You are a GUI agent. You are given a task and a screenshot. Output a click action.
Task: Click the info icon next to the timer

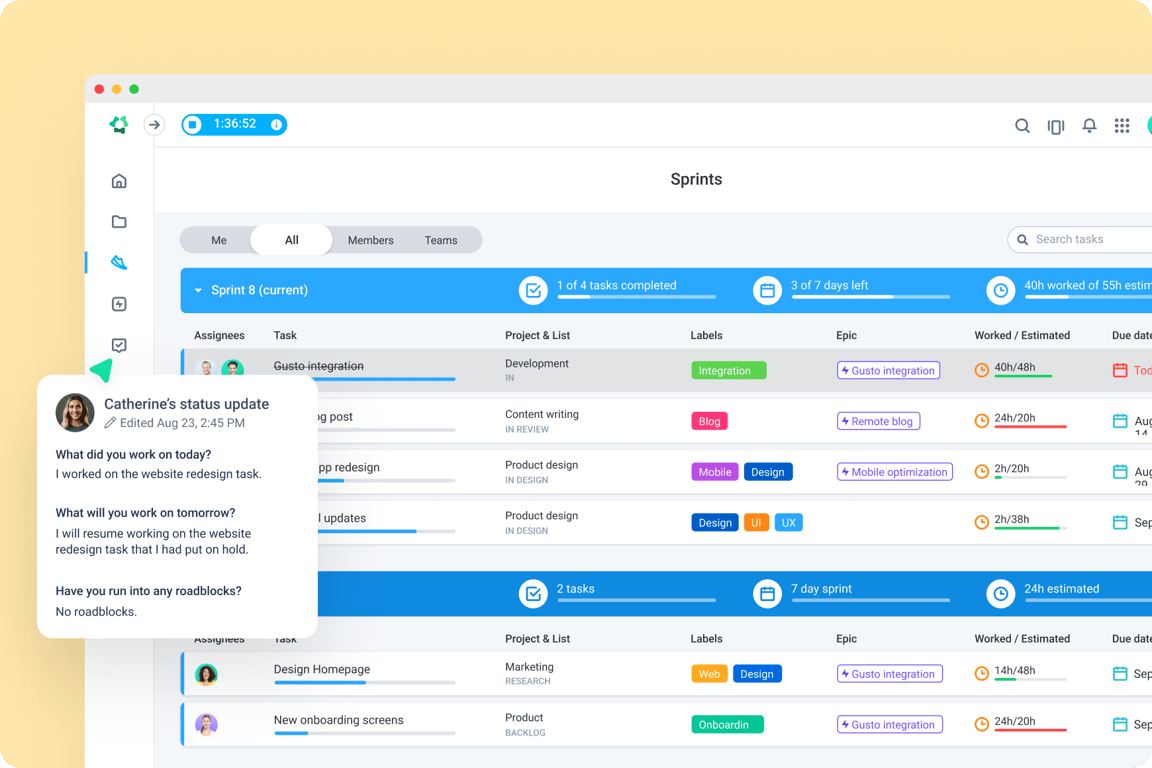(275, 124)
